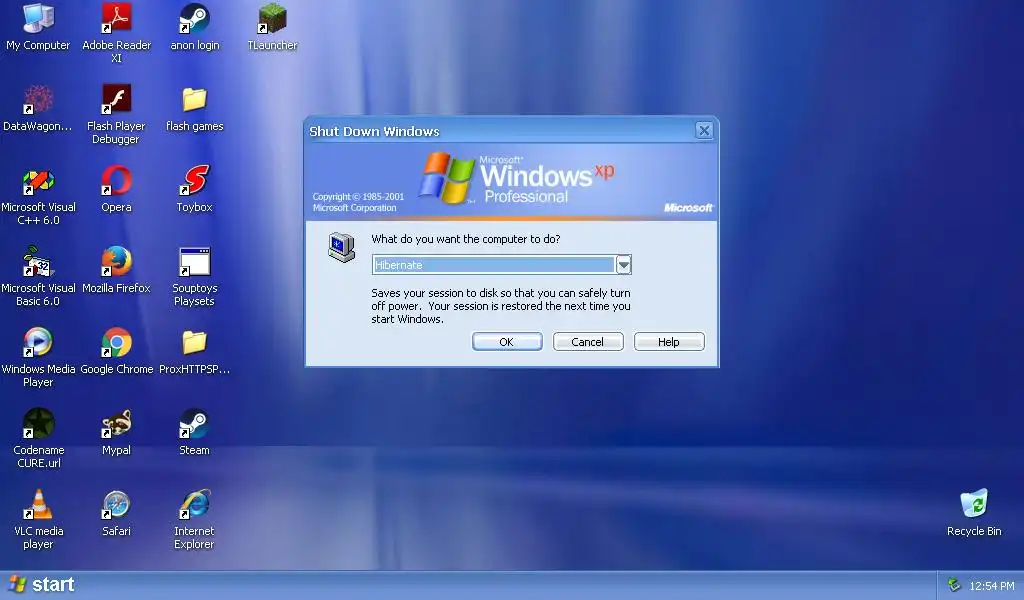This screenshot has width=1024, height=600.
Task: Select the Internet Explorer icon
Action: (x=195, y=505)
